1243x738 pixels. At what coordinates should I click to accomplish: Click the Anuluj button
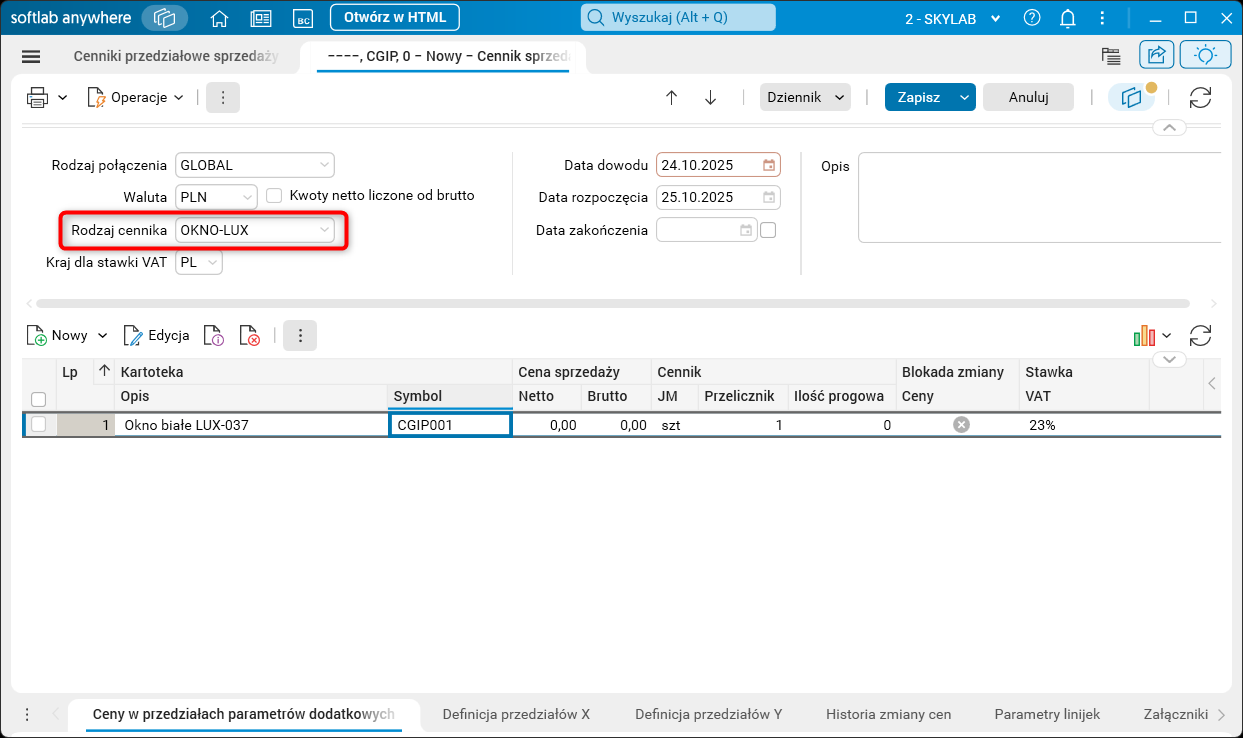point(1028,97)
